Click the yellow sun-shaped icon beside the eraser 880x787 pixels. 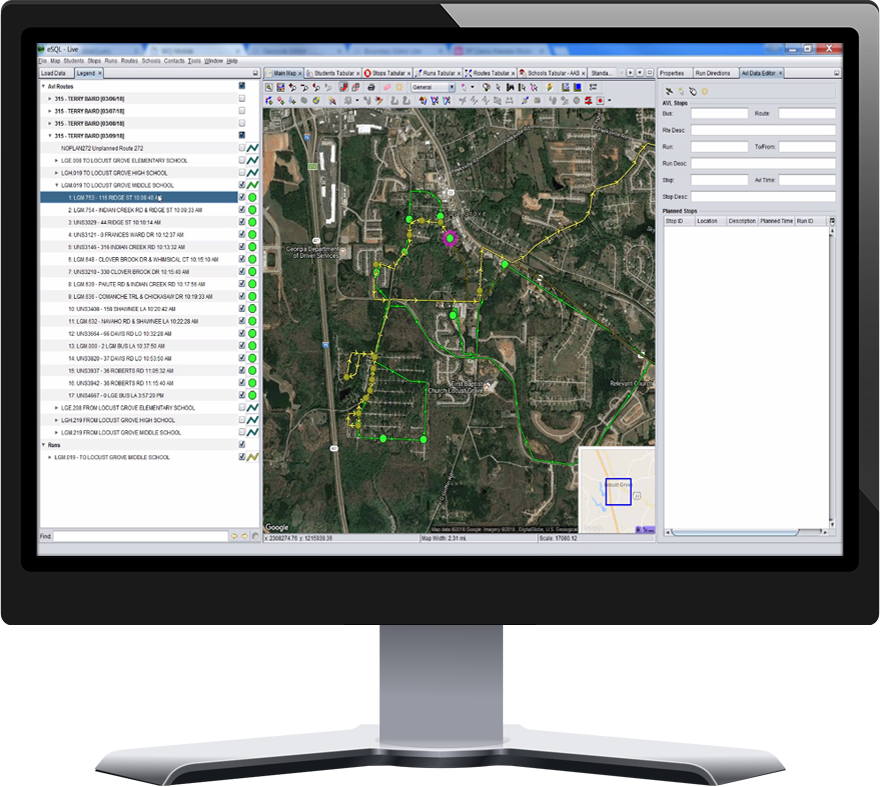[399, 88]
